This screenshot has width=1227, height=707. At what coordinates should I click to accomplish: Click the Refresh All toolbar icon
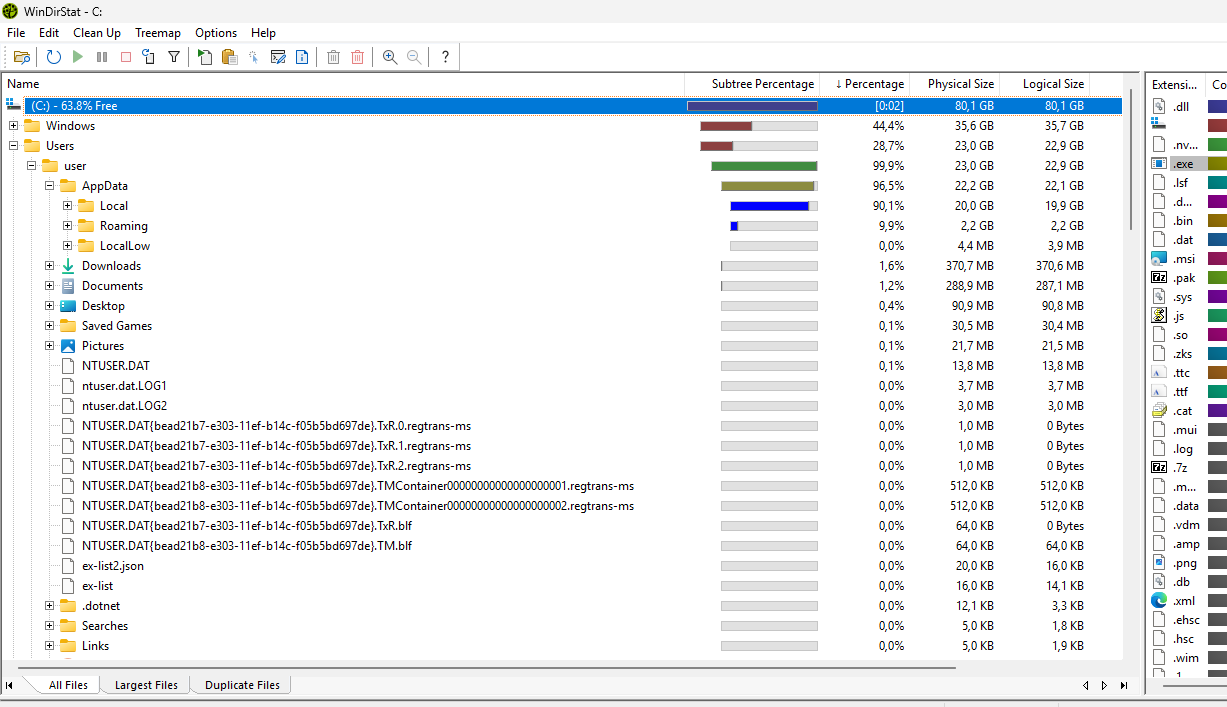(54, 57)
